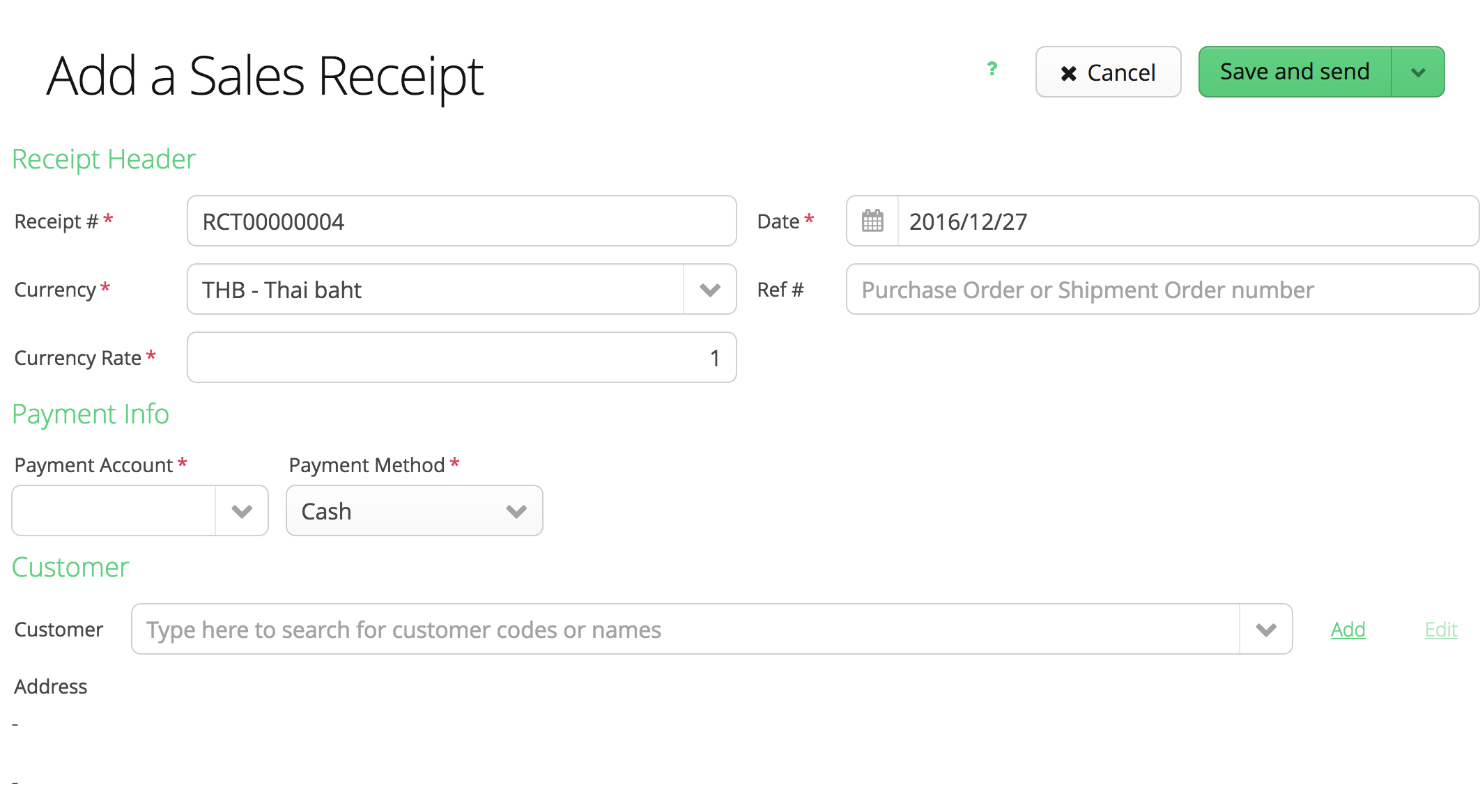1480x812 pixels.
Task: Focus the Currency Rate input field
Action: 461,358
